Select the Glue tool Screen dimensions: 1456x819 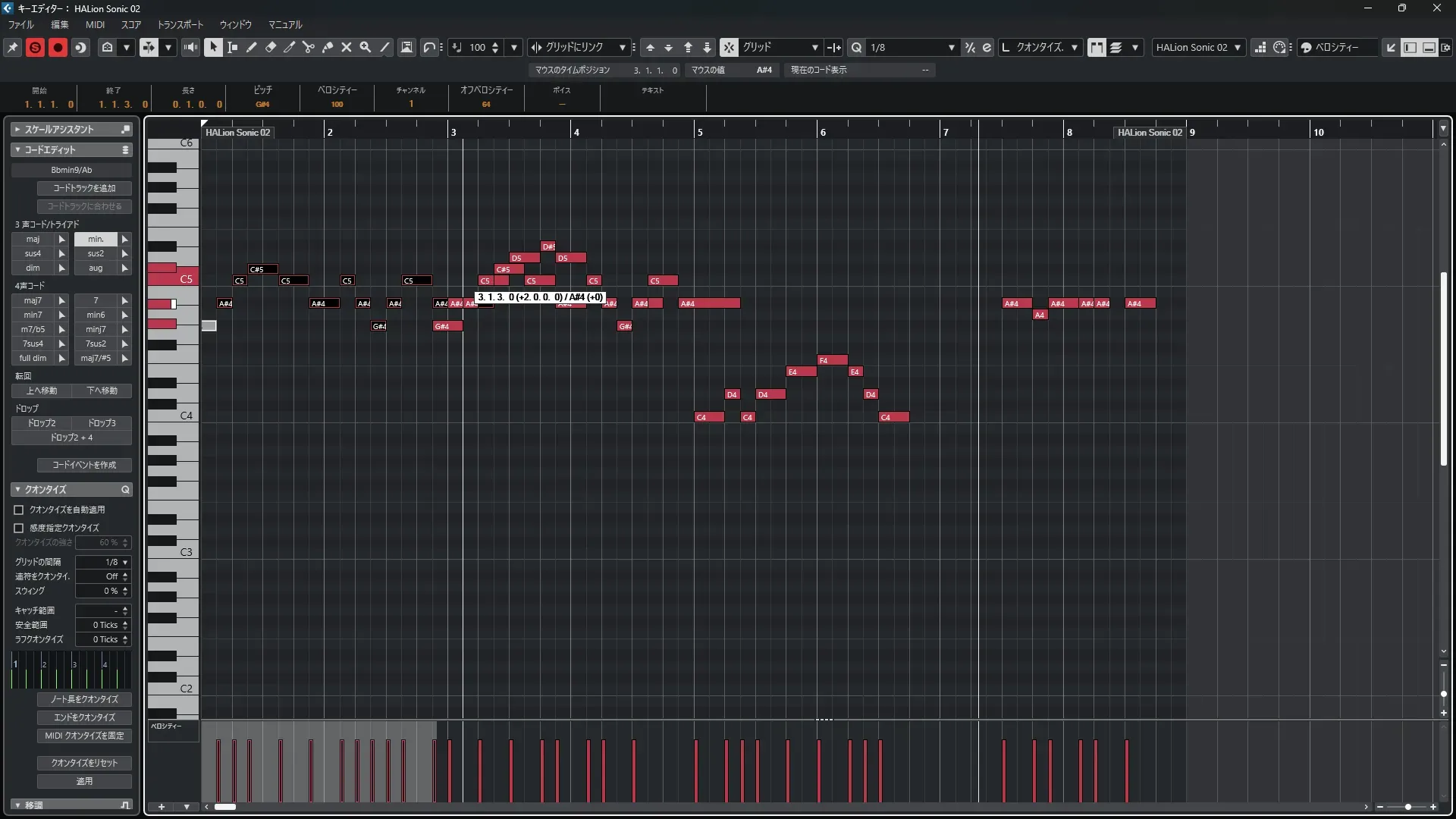click(x=328, y=47)
